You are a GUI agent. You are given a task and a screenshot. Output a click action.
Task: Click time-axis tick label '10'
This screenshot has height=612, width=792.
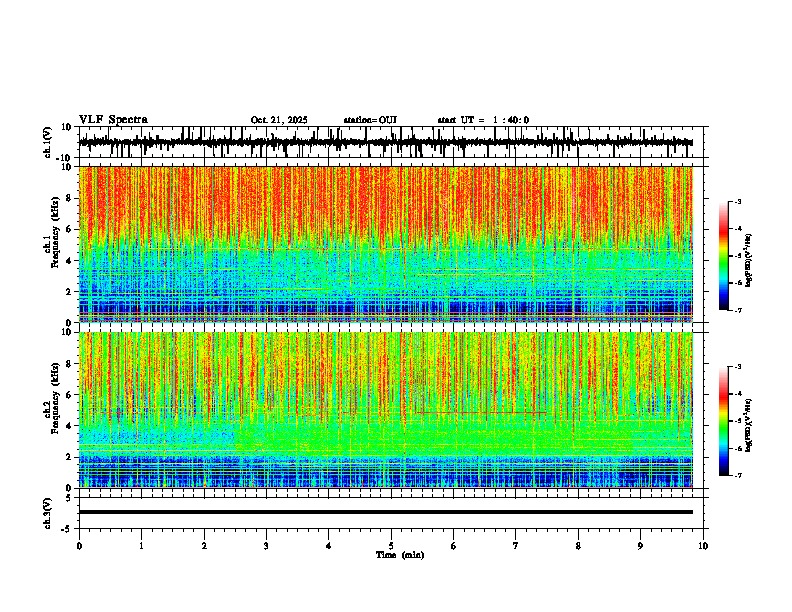coord(703,546)
